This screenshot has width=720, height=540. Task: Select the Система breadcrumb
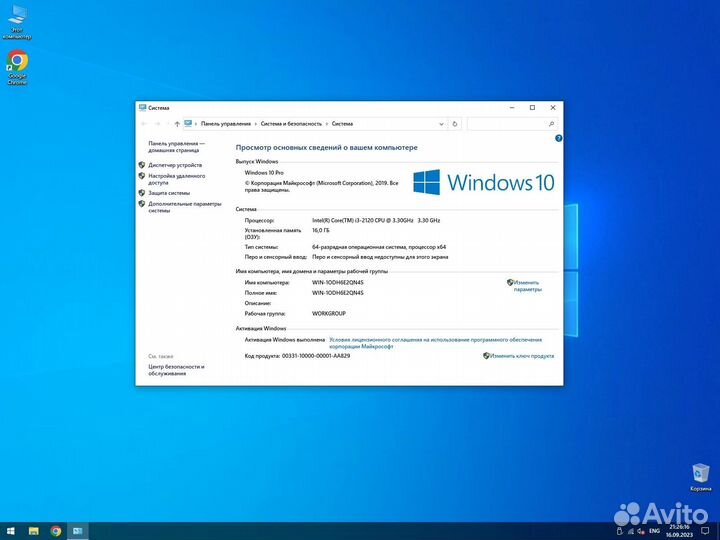pyautogui.click(x=342, y=124)
